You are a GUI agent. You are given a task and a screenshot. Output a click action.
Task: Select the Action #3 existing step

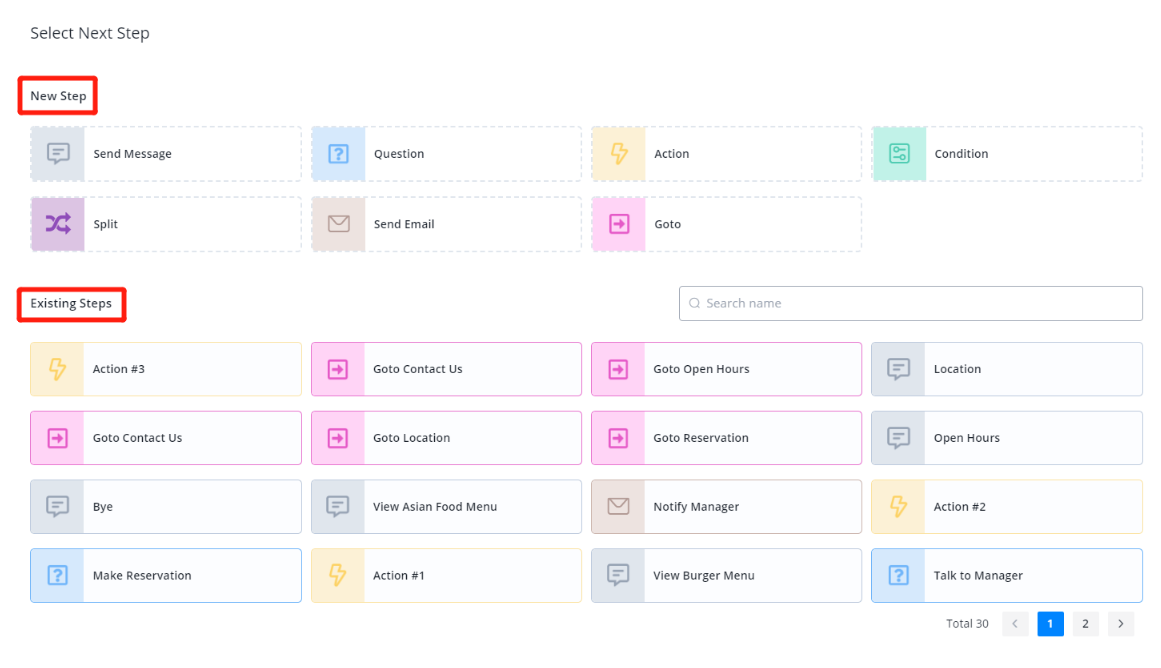pyautogui.click(x=166, y=369)
